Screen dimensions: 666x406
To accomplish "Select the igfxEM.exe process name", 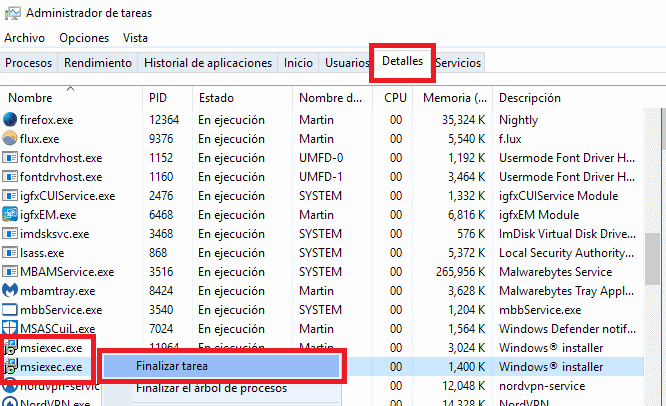I will click(48, 215).
